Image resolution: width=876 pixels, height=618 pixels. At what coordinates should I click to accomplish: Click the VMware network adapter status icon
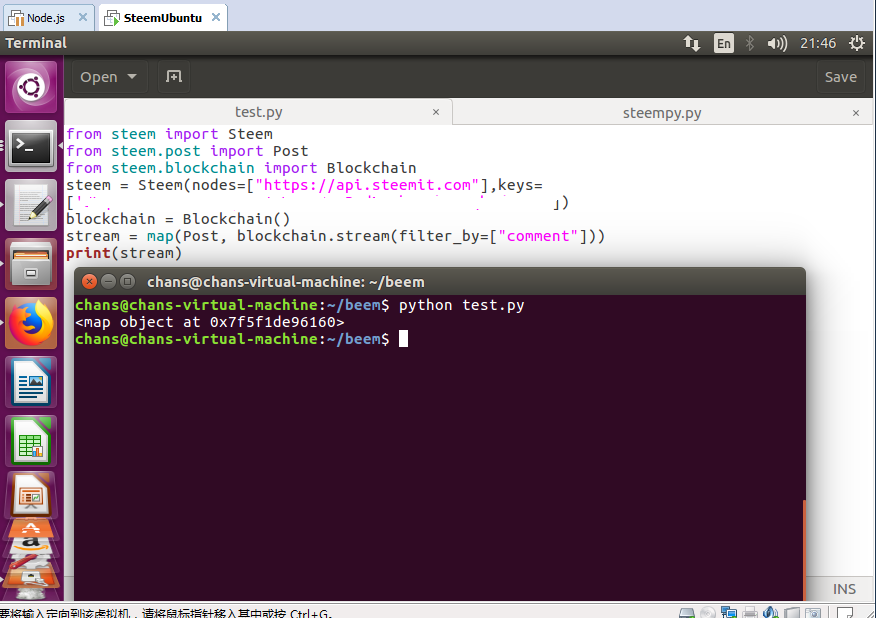(729, 612)
